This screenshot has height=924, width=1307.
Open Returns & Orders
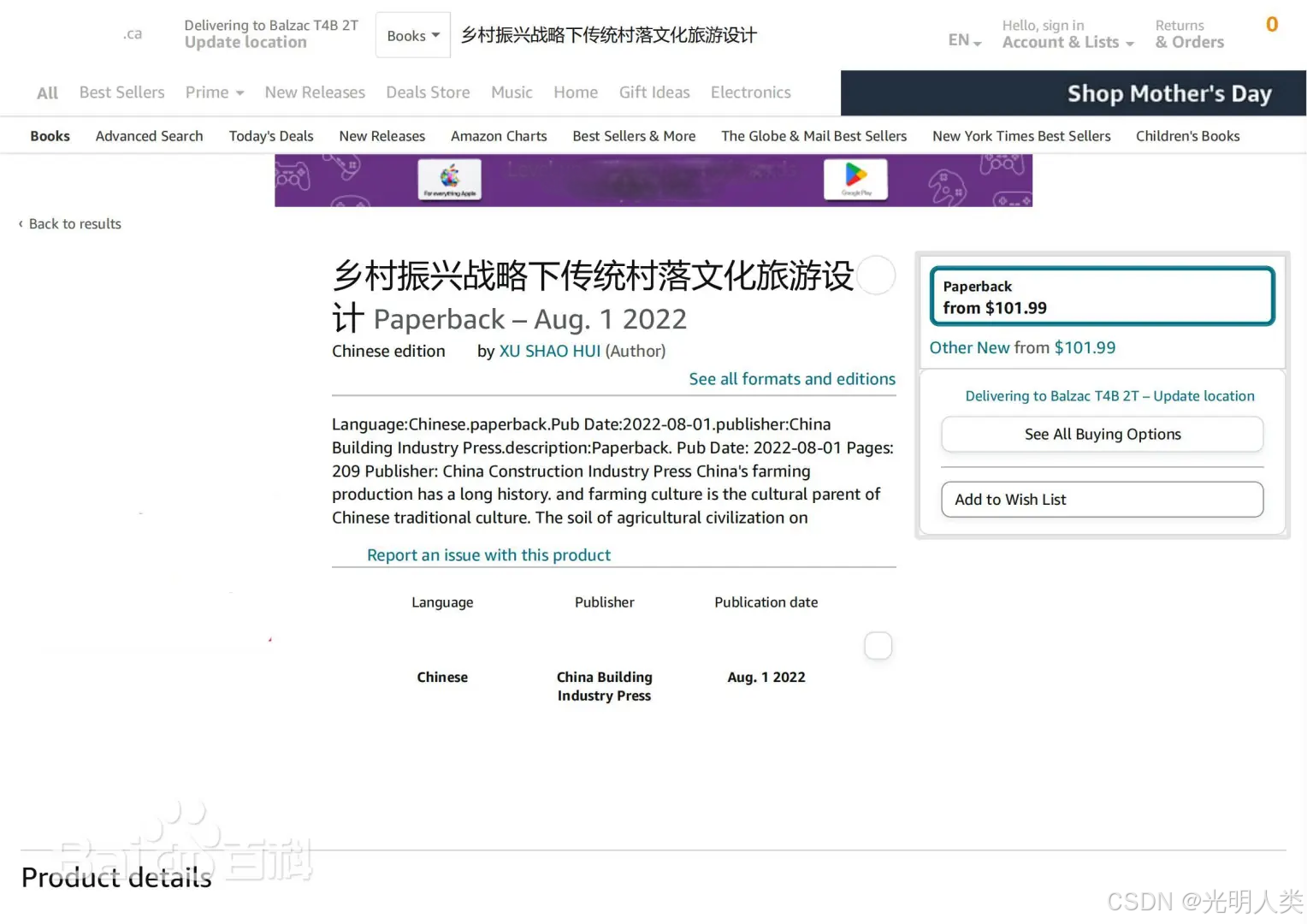pos(1190,34)
